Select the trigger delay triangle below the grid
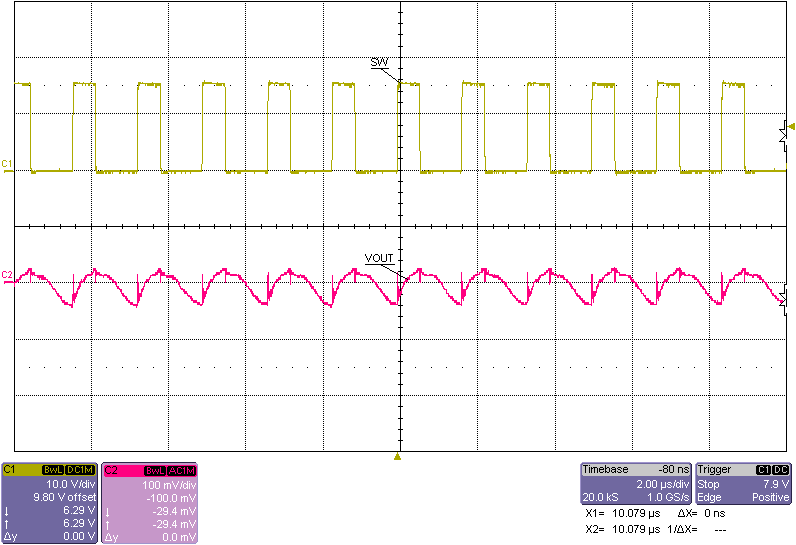The width and height of the screenshot is (796, 545). tap(397, 457)
